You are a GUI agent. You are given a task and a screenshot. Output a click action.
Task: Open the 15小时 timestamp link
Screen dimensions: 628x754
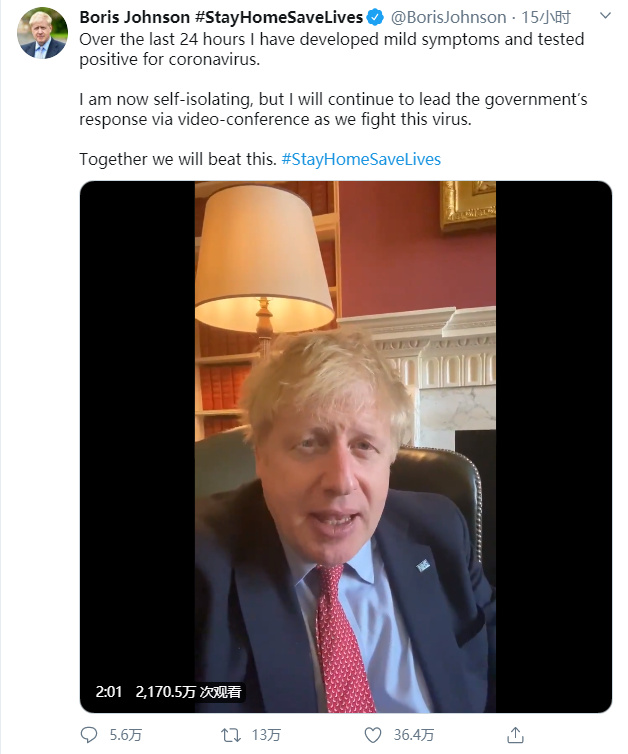tap(546, 17)
